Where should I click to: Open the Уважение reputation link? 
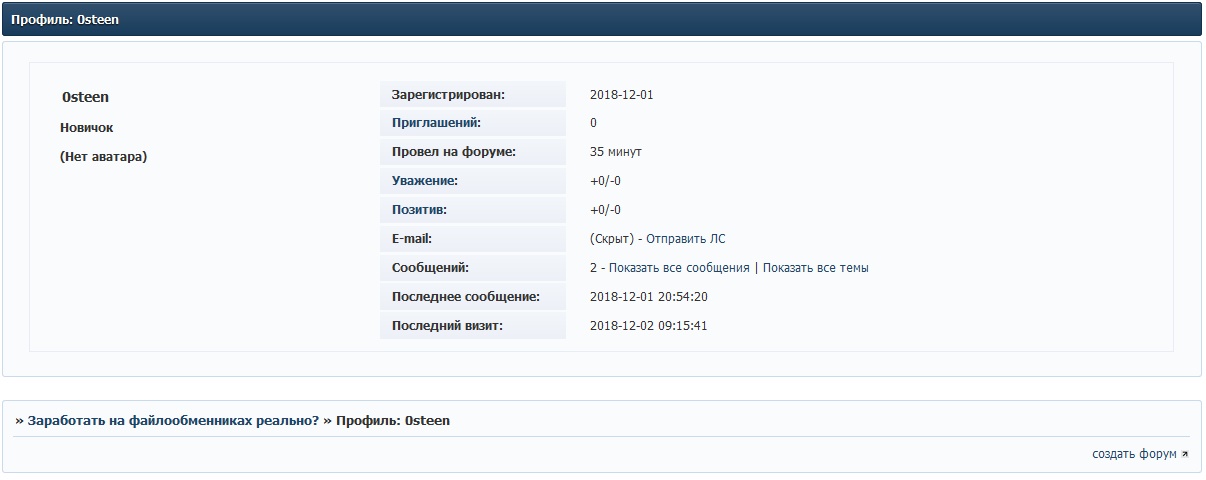(x=425, y=181)
